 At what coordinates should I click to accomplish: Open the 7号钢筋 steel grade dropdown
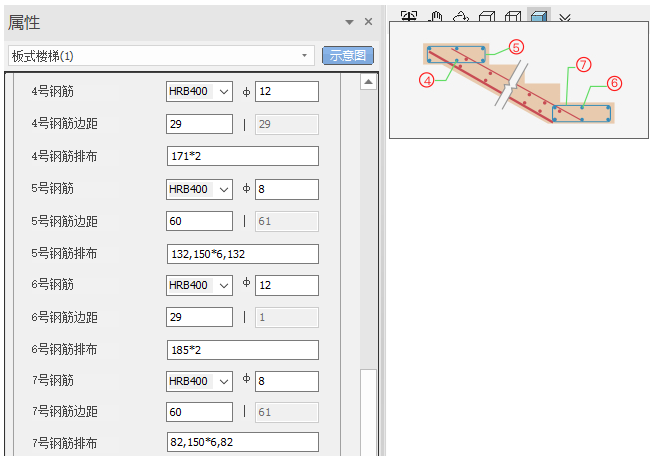223,382
